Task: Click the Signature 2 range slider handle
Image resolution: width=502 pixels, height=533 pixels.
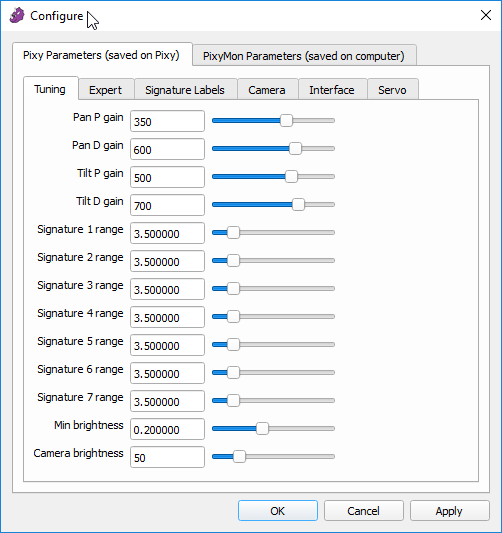Action: click(233, 260)
